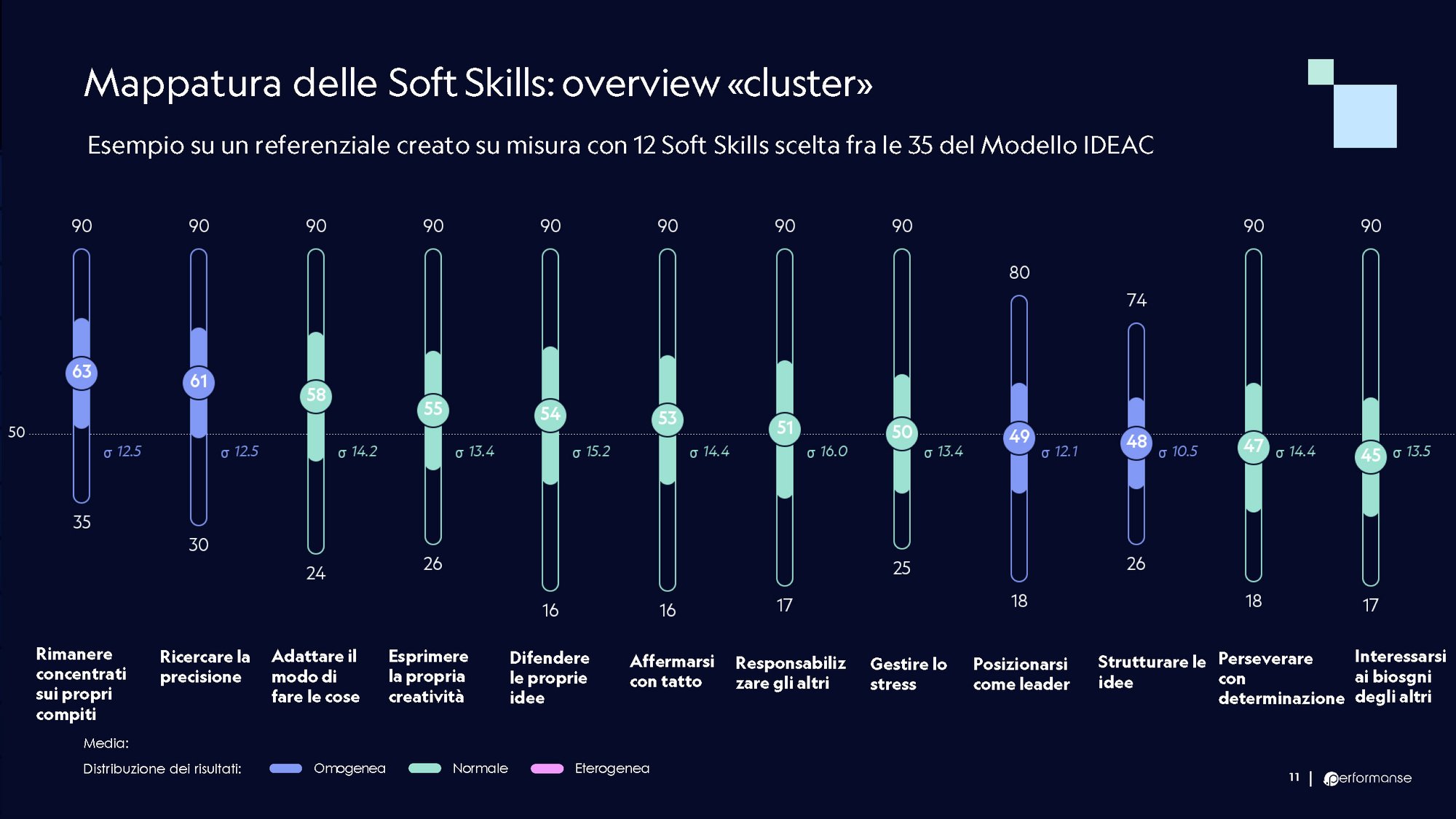Click the light blue square decoration
The height and width of the screenshot is (819, 1456).
[1365, 116]
